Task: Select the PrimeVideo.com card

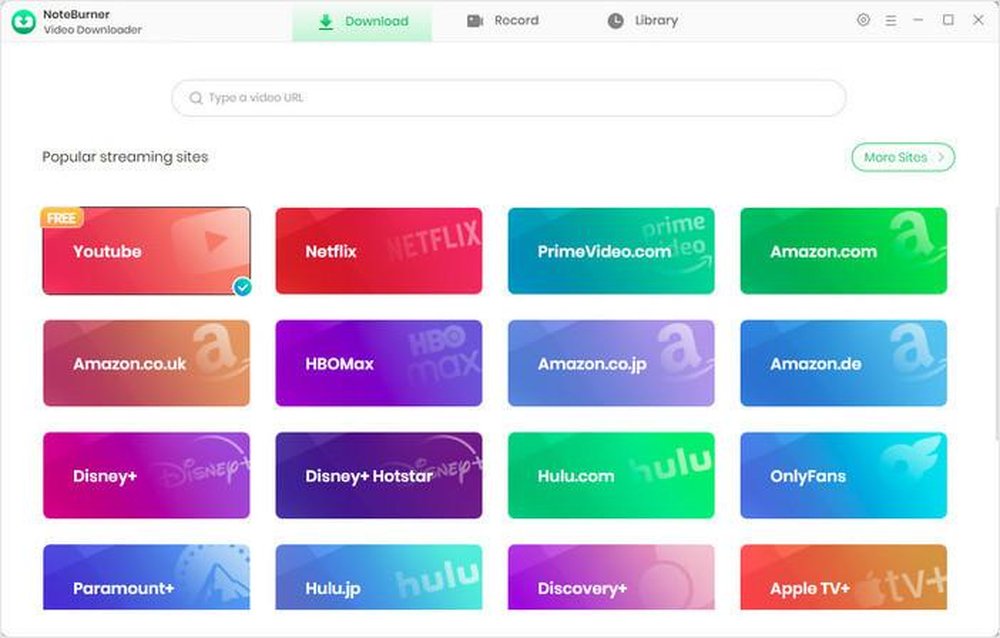Action: point(611,251)
